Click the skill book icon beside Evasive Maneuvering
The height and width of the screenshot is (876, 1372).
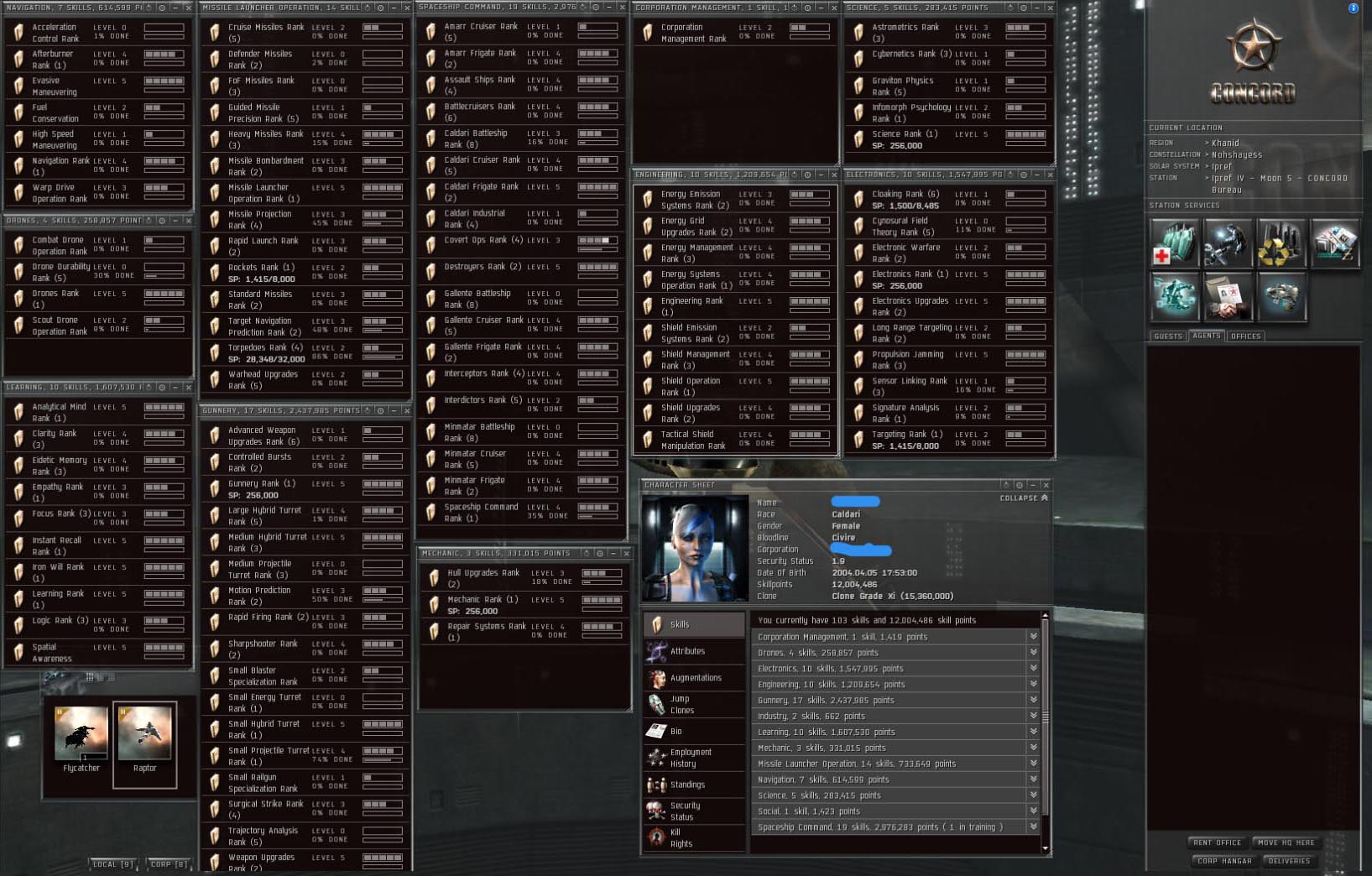tap(18, 86)
